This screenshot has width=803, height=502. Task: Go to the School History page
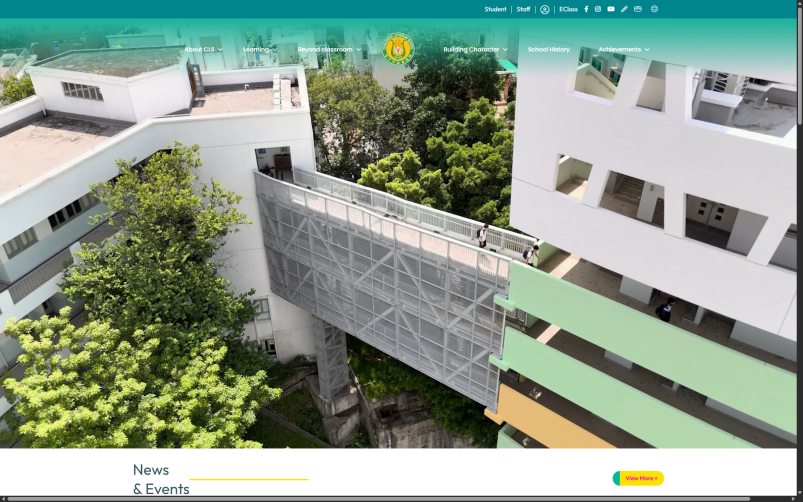[548, 49]
